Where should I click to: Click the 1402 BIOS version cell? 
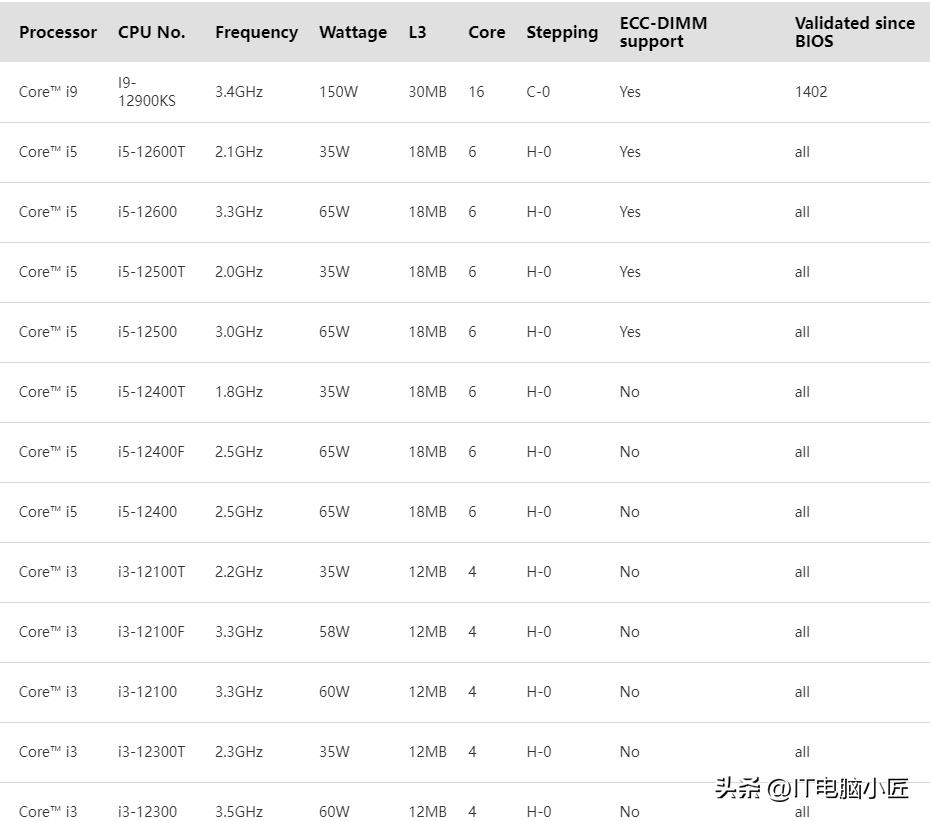click(811, 91)
